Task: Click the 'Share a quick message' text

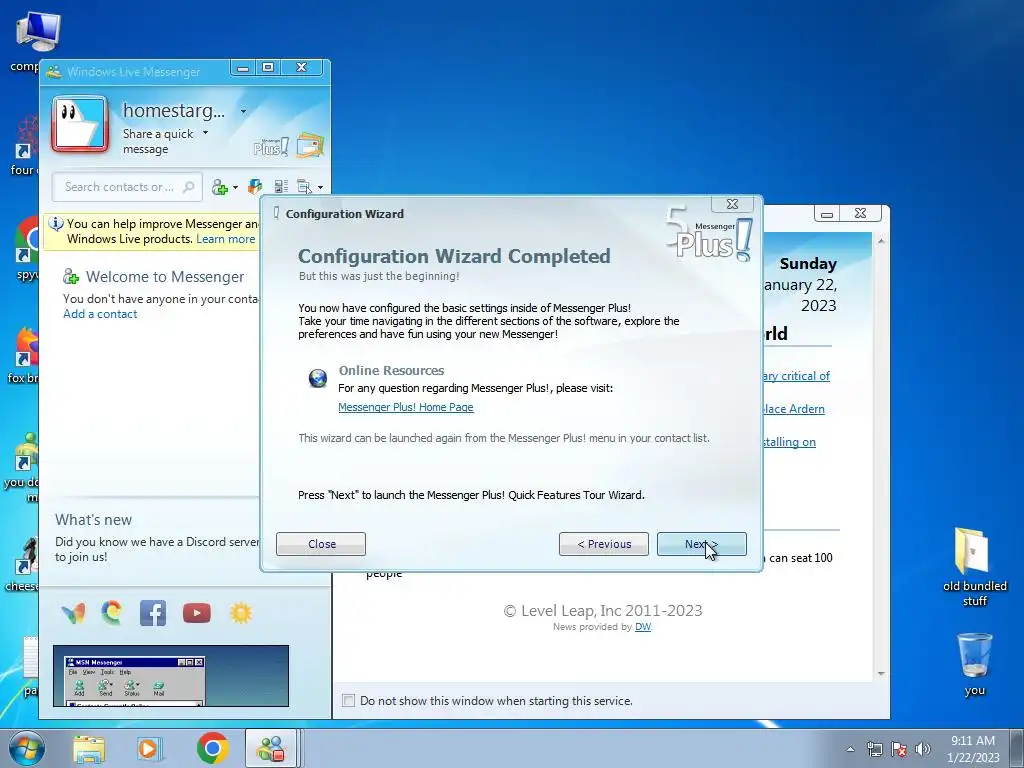Action: [158, 141]
